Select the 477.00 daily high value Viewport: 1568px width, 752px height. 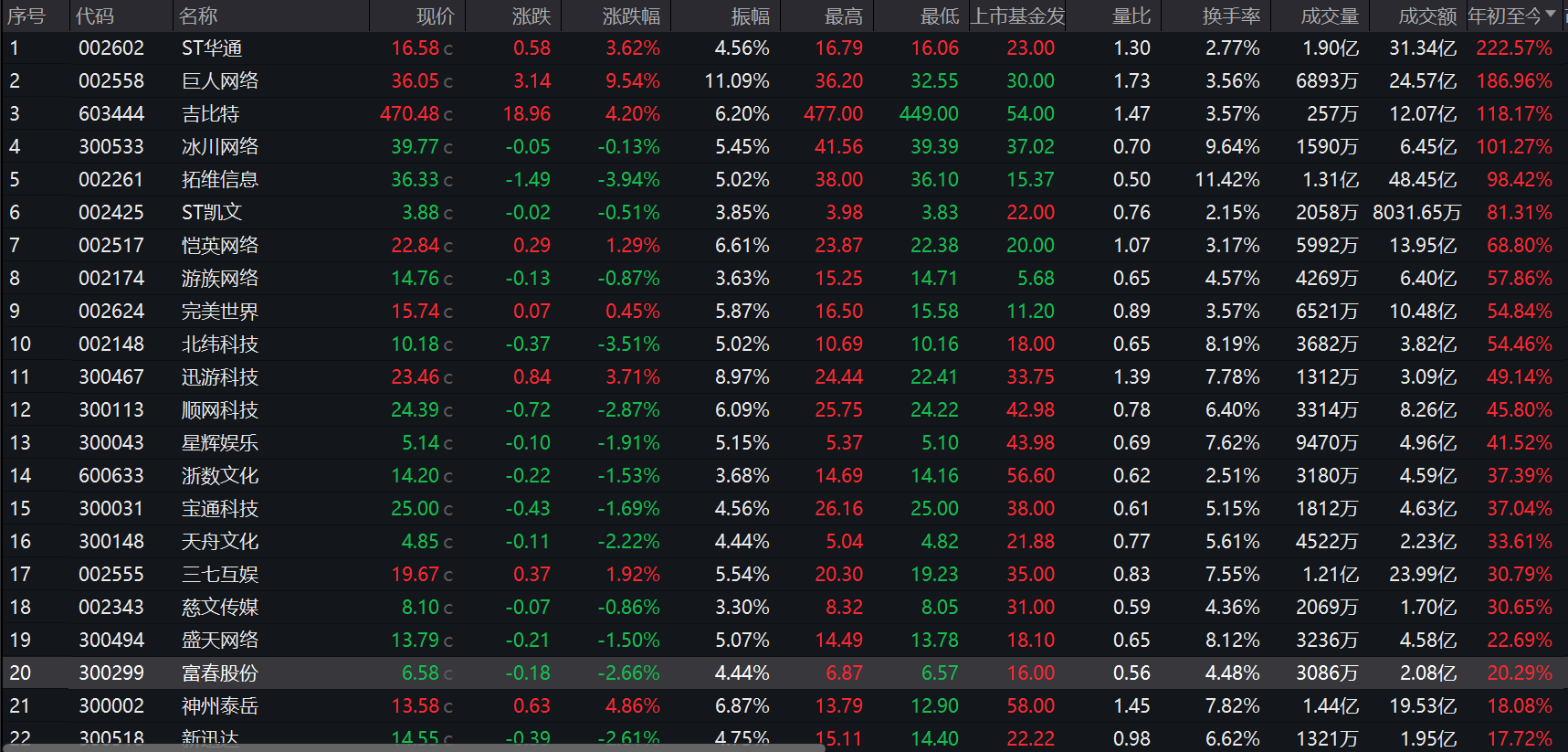click(x=833, y=113)
